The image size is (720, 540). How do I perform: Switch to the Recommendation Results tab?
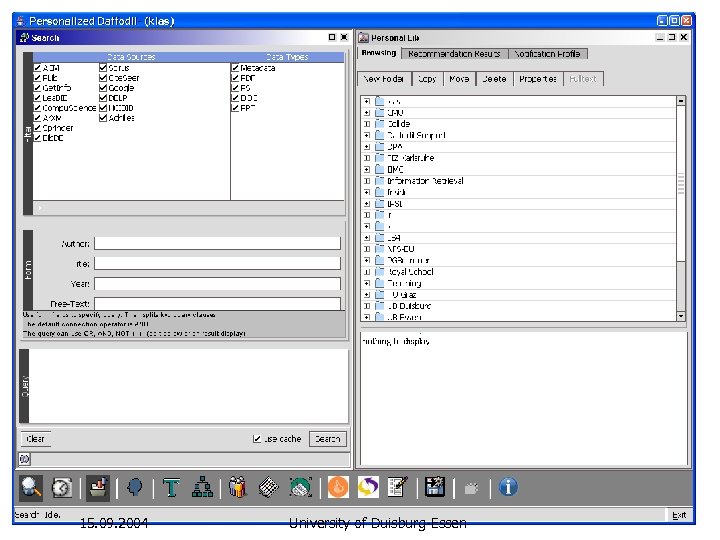click(455, 53)
